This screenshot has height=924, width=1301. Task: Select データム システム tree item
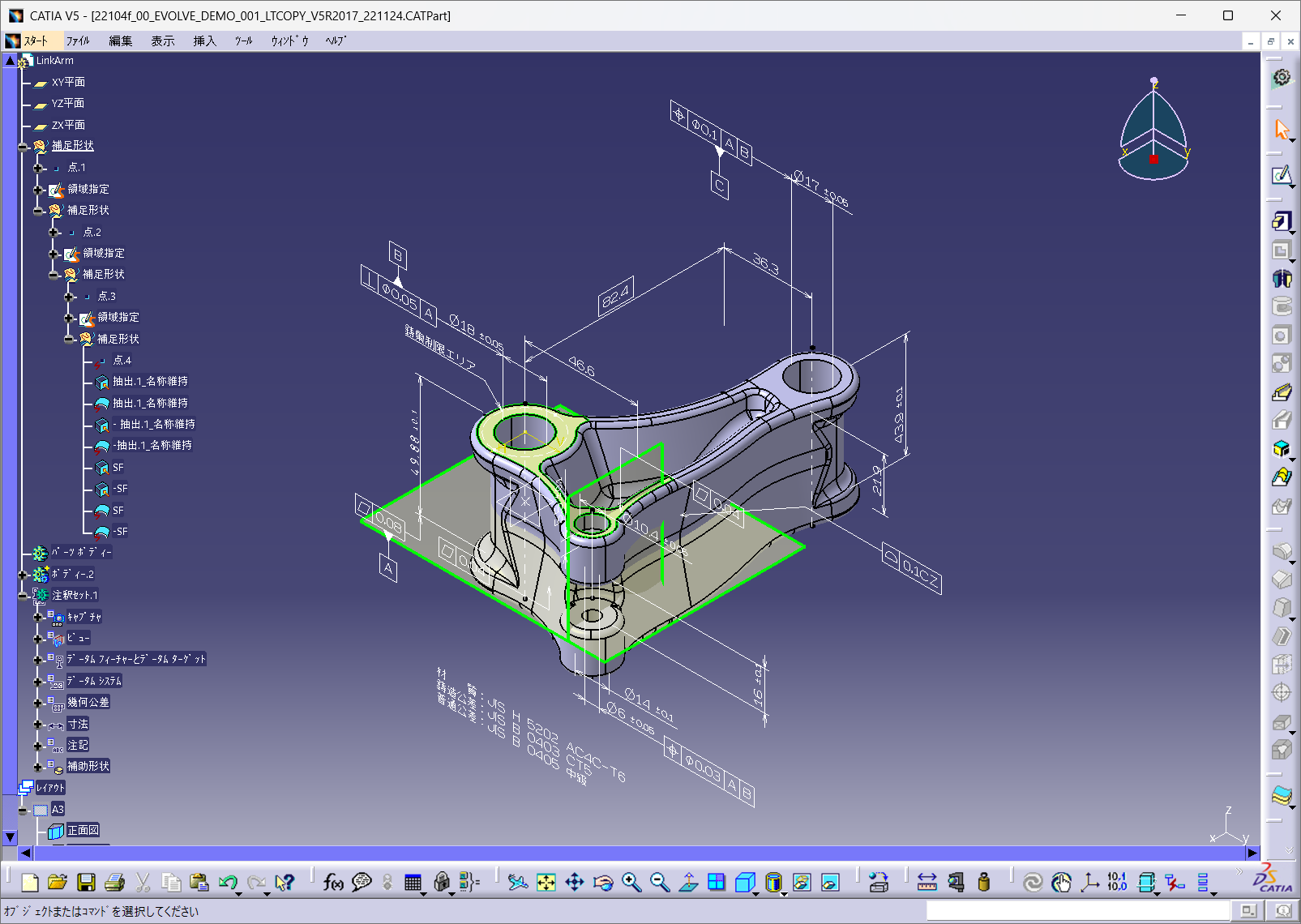(94, 681)
